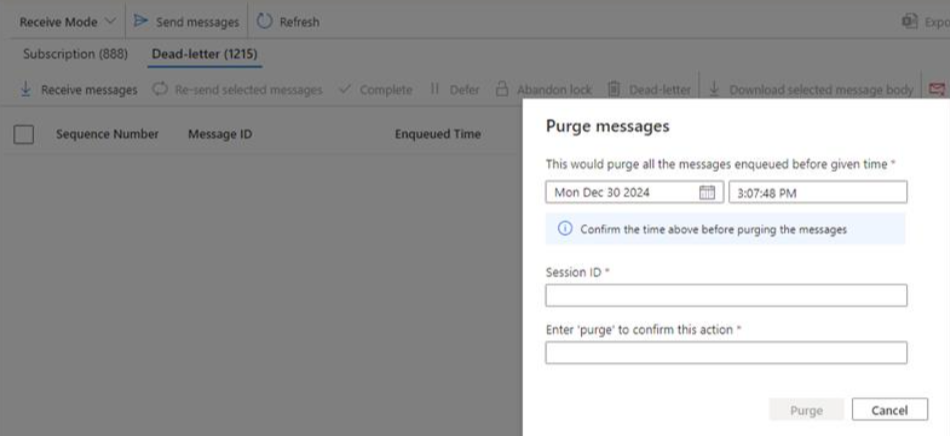The height and width of the screenshot is (436, 950).
Task: Focus the Session ID input field
Action: [x=726, y=295]
